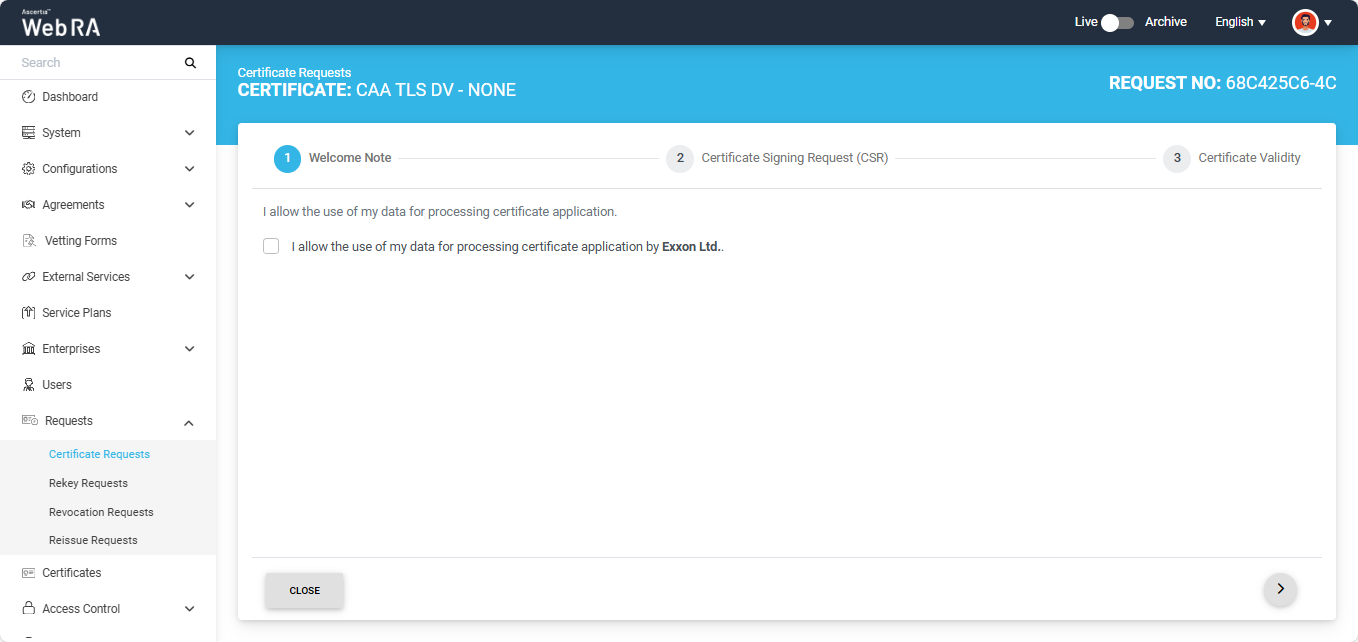Click the Service Plans icon
This screenshot has width=1358, height=642.
pyautogui.click(x=28, y=313)
